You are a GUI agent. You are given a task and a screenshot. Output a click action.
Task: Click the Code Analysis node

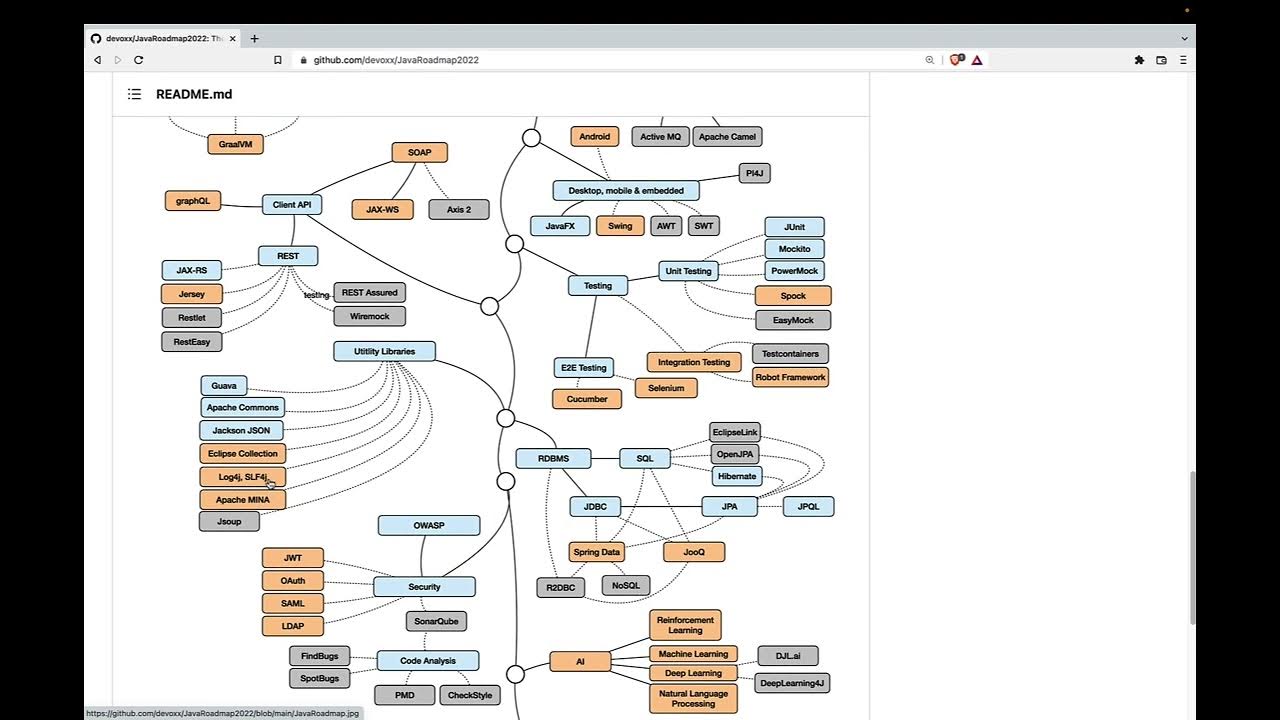pos(428,661)
